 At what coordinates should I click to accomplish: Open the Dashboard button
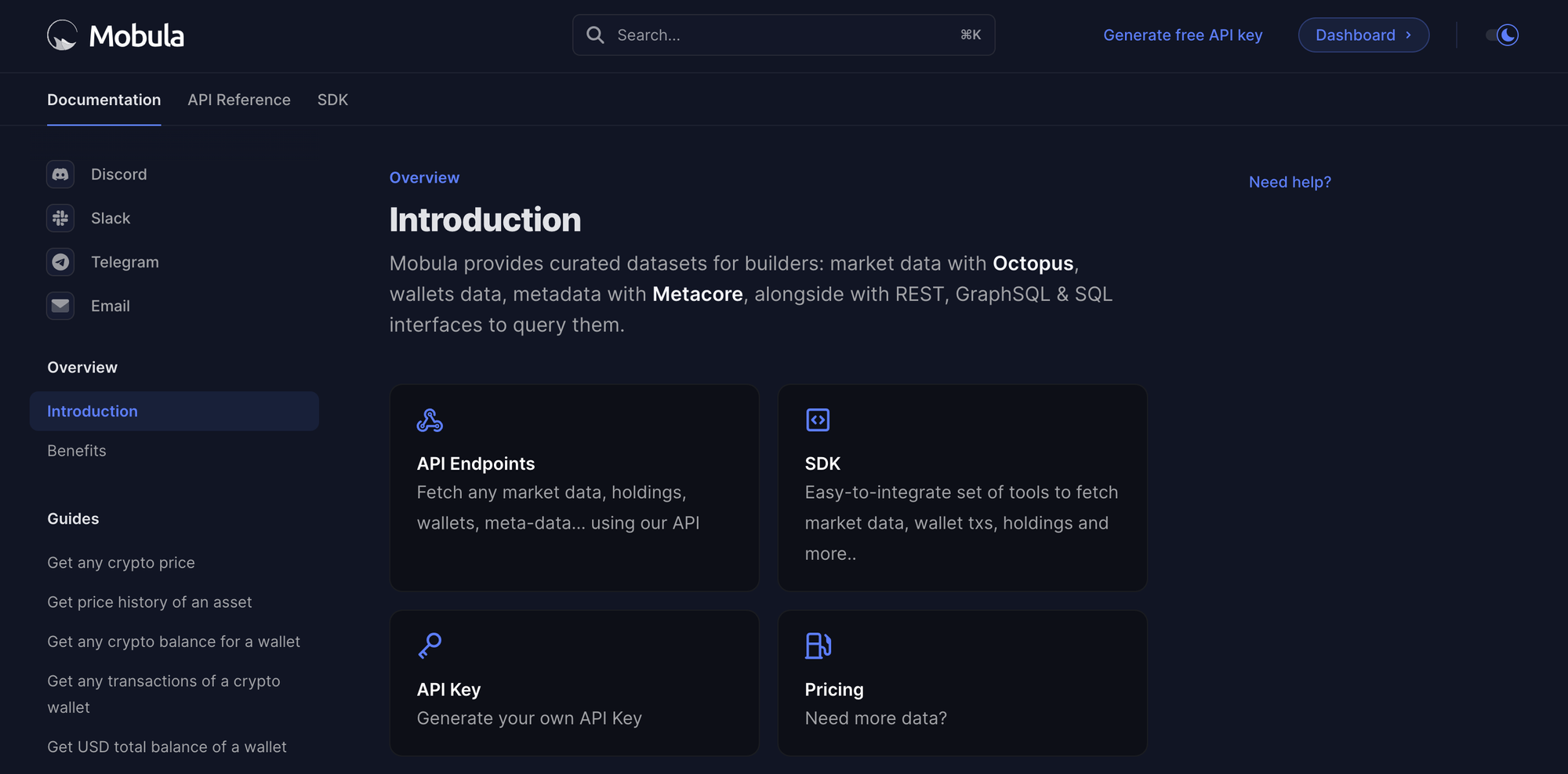tap(1363, 35)
